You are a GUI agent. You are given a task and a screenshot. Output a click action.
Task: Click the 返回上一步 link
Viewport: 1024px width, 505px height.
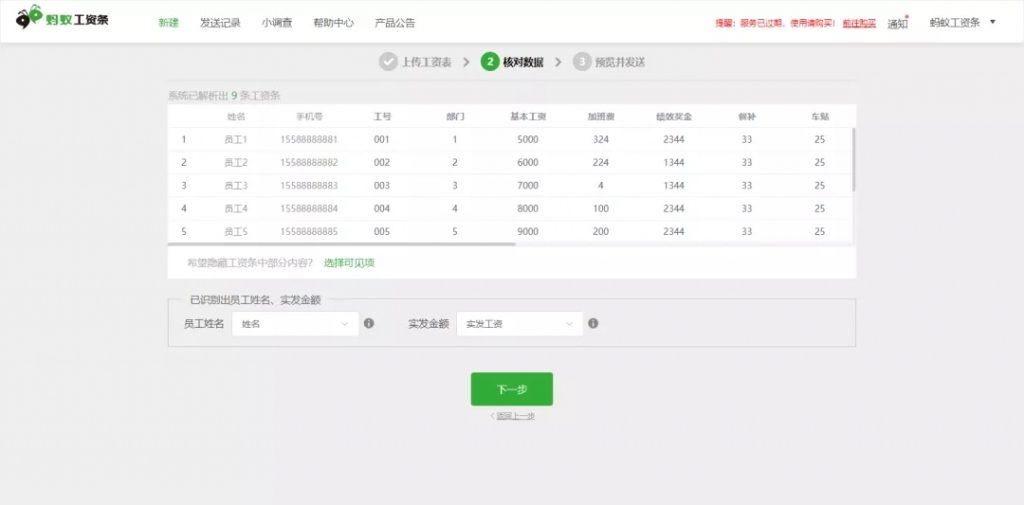(x=512, y=416)
